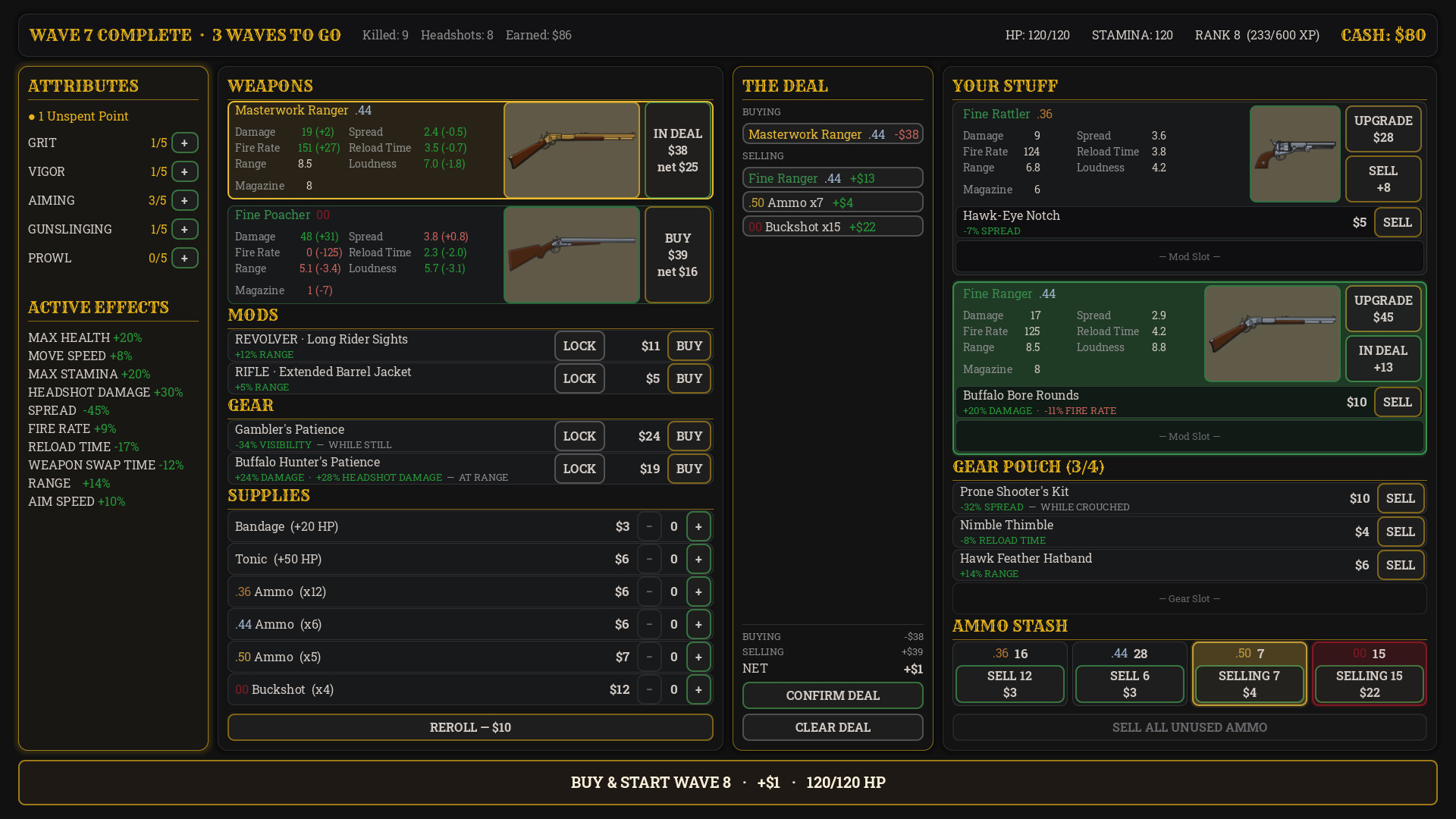The width and height of the screenshot is (1456, 819).
Task: Lock the Extended Barrel Jacket mod
Action: (x=579, y=378)
